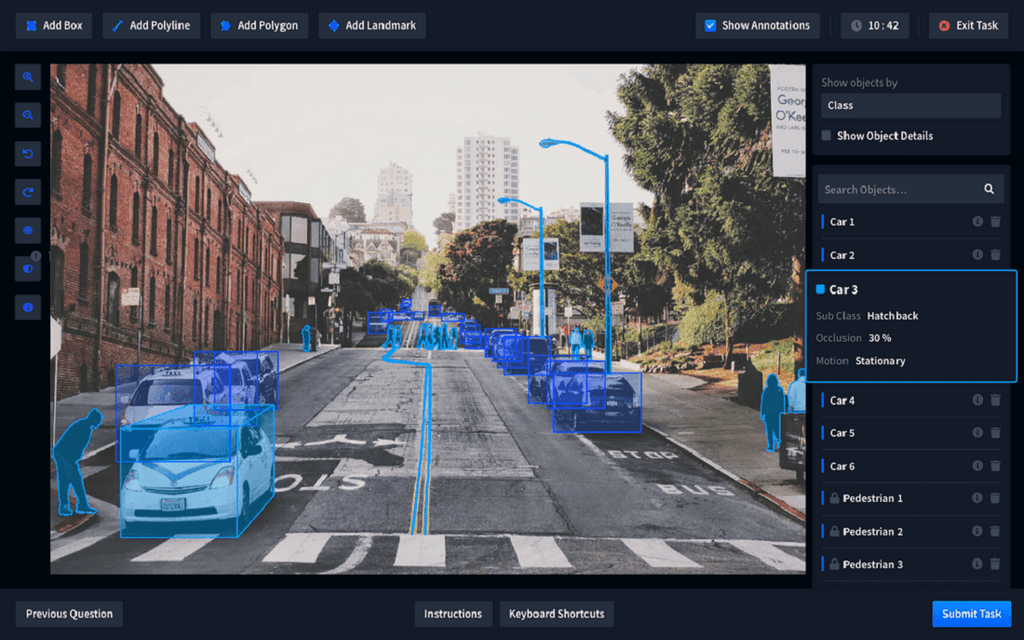The width and height of the screenshot is (1024, 640).
Task: Redo the last undone action
Action: coord(28,192)
